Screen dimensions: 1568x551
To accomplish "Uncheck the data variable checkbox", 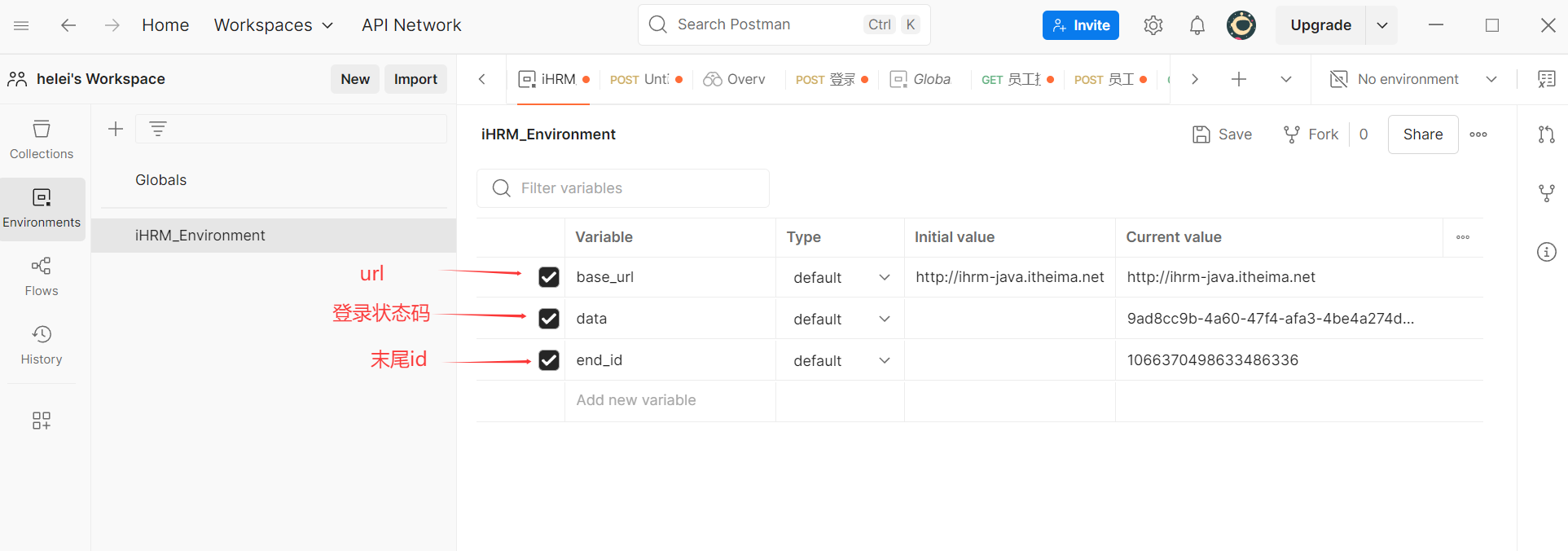I will tap(549, 319).
